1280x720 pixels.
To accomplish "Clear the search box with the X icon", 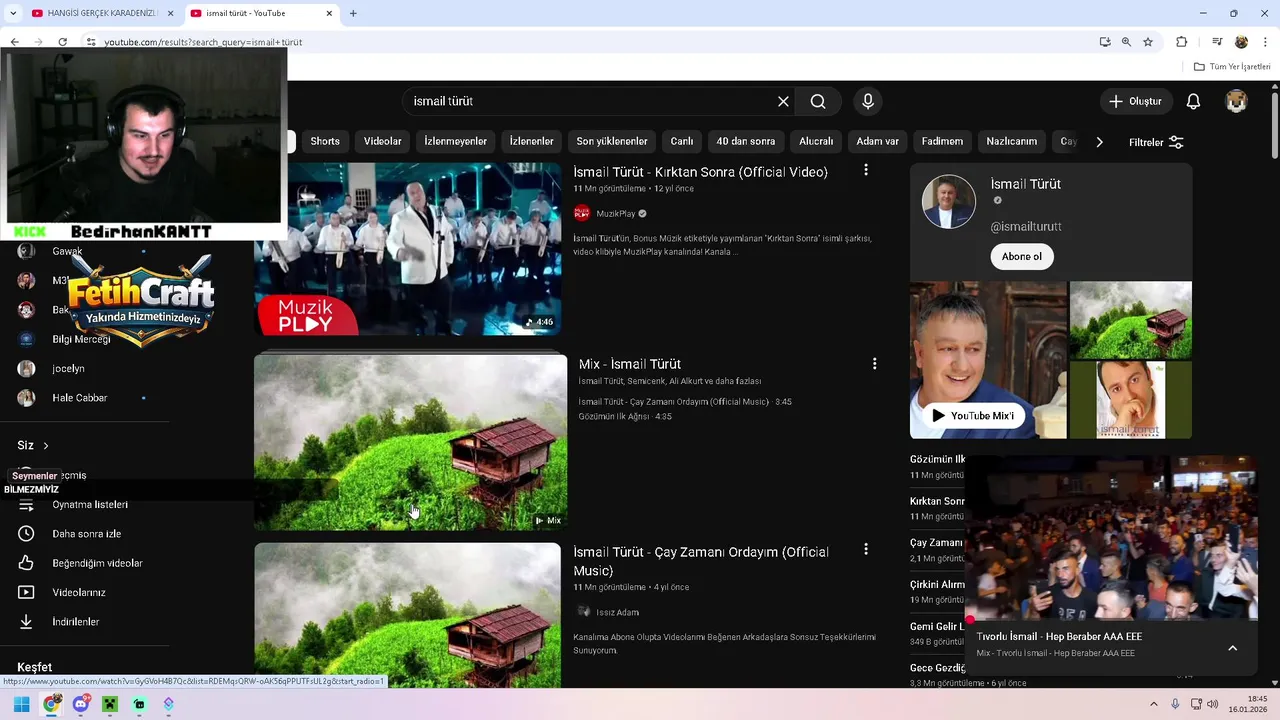I will [x=783, y=101].
